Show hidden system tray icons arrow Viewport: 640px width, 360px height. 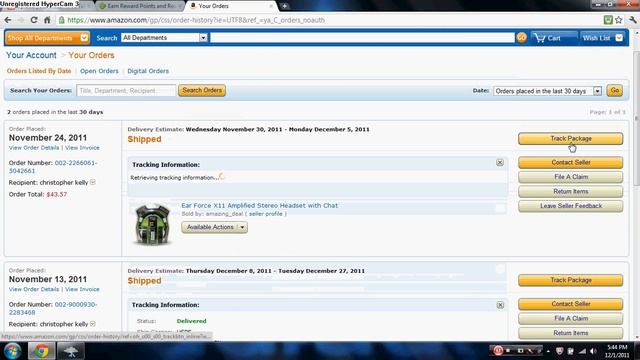[548, 351]
